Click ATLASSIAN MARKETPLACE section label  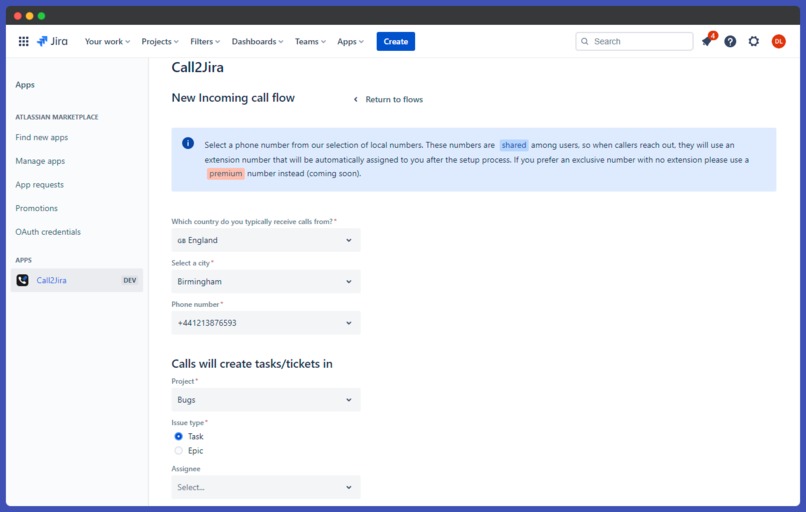(x=57, y=117)
